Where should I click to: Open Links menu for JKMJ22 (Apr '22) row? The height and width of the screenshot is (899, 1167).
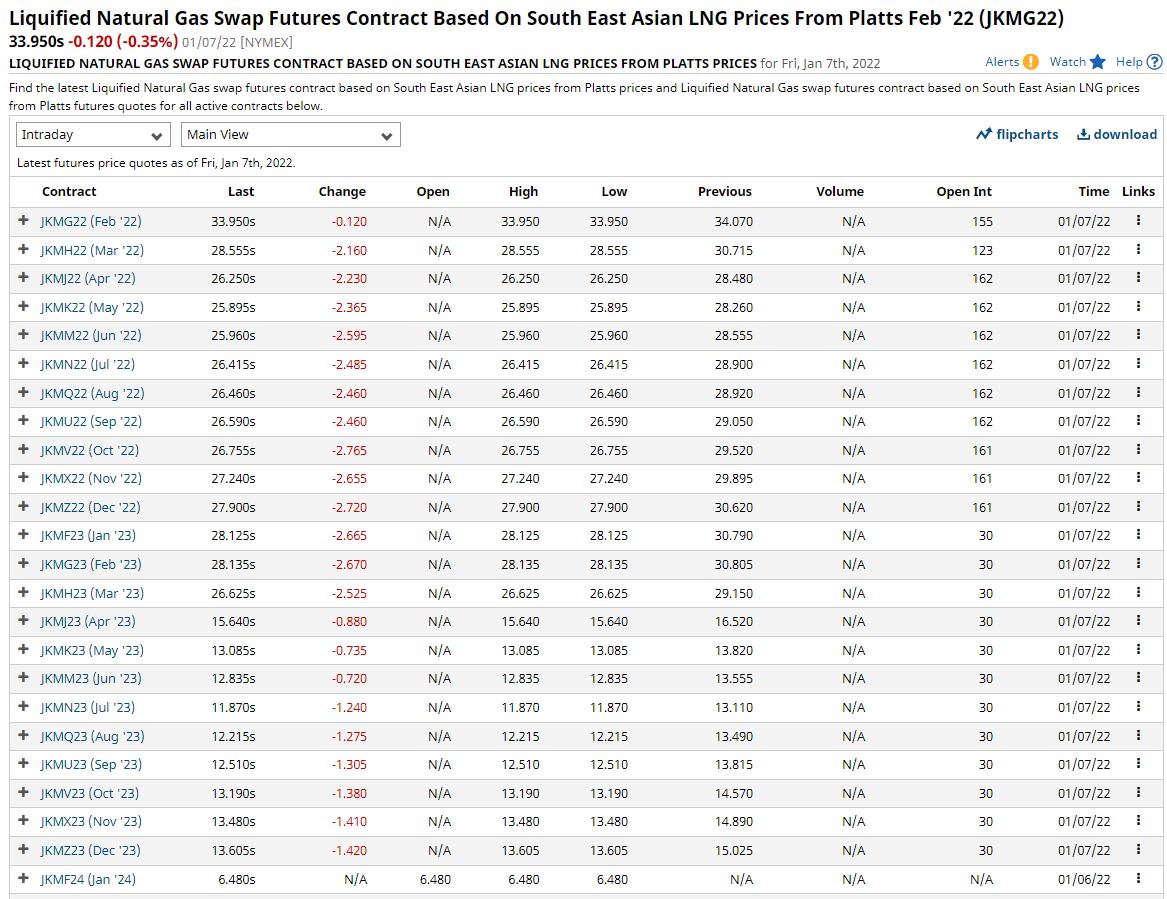pos(1138,278)
